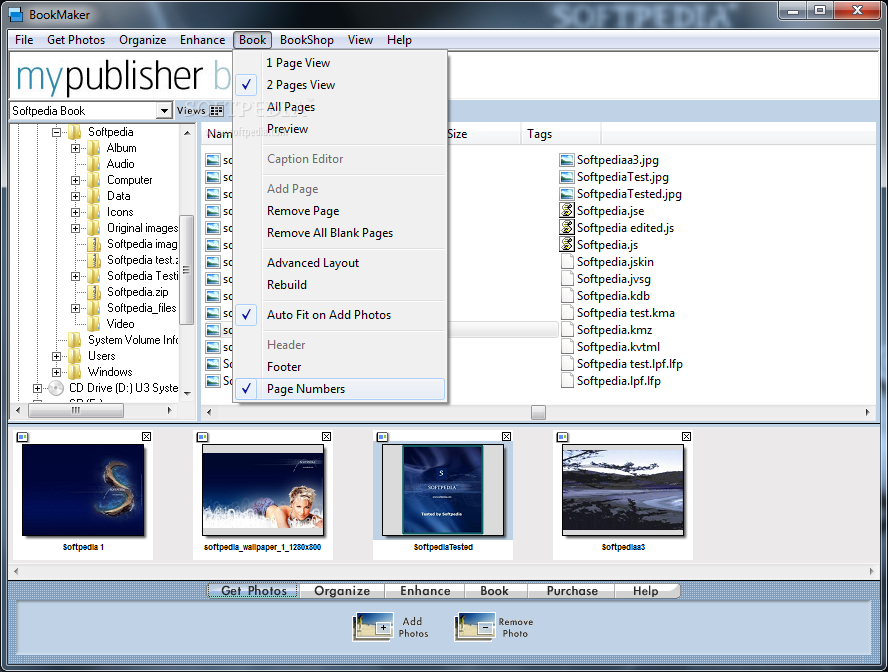Choose Preview from Book menu
Viewport: 888px width, 672px height.
tap(339, 129)
